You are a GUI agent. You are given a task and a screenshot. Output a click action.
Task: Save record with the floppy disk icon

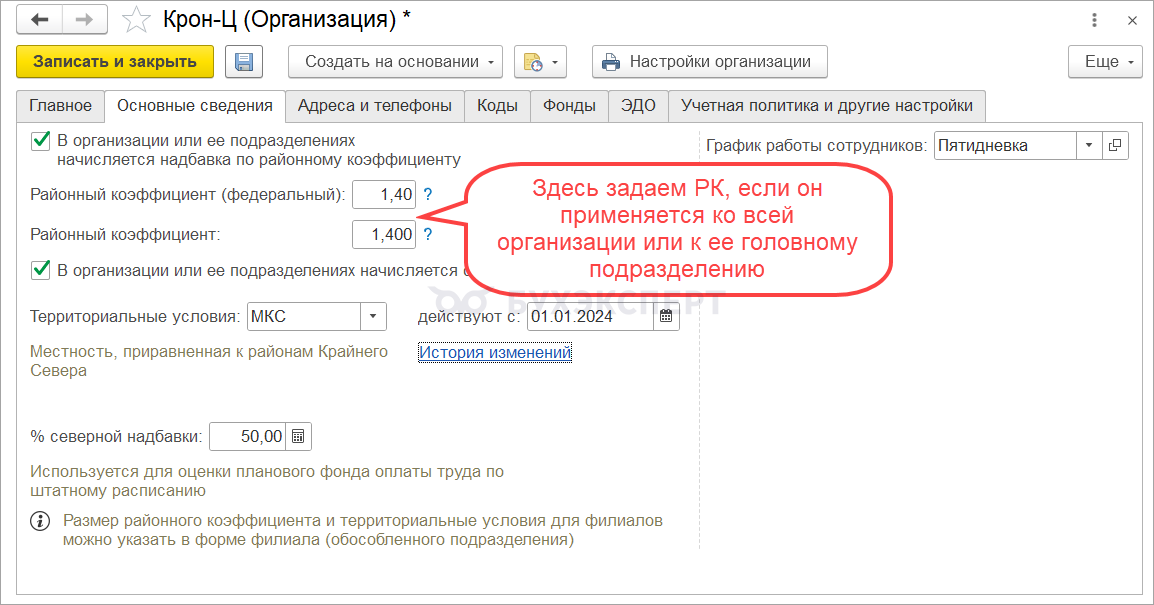click(244, 62)
